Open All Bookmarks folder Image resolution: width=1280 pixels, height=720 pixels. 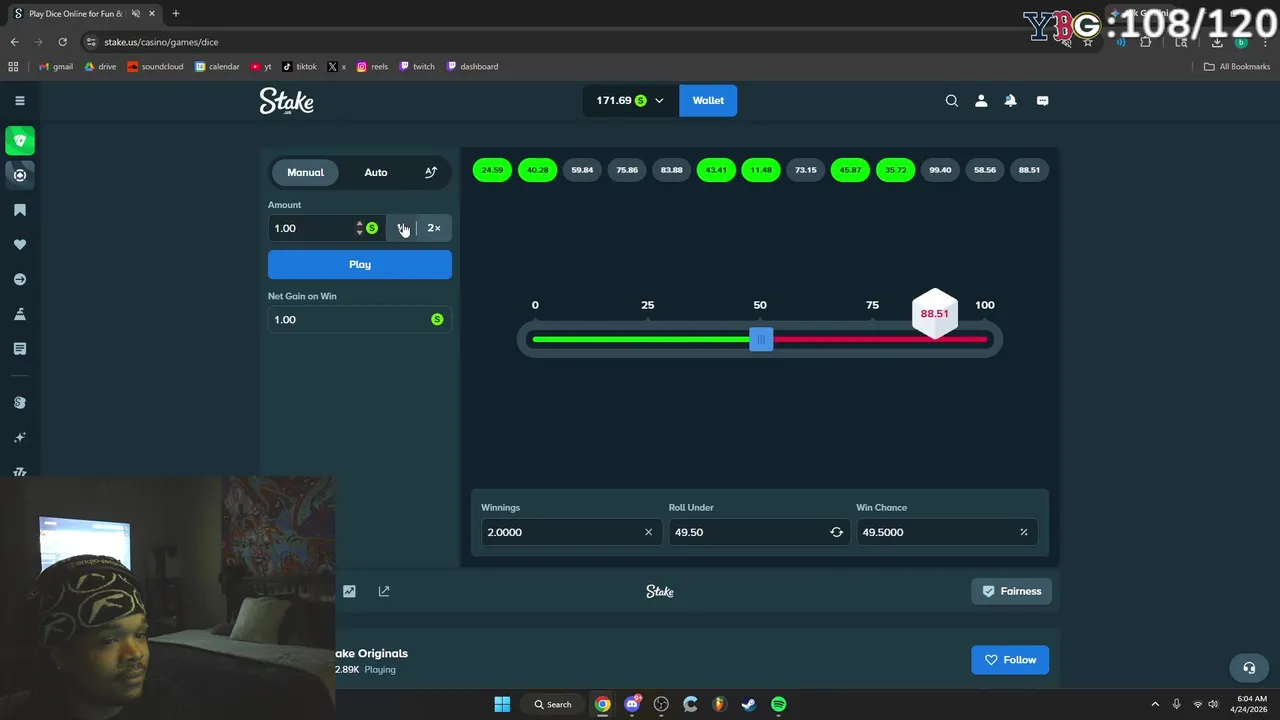click(x=1237, y=67)
